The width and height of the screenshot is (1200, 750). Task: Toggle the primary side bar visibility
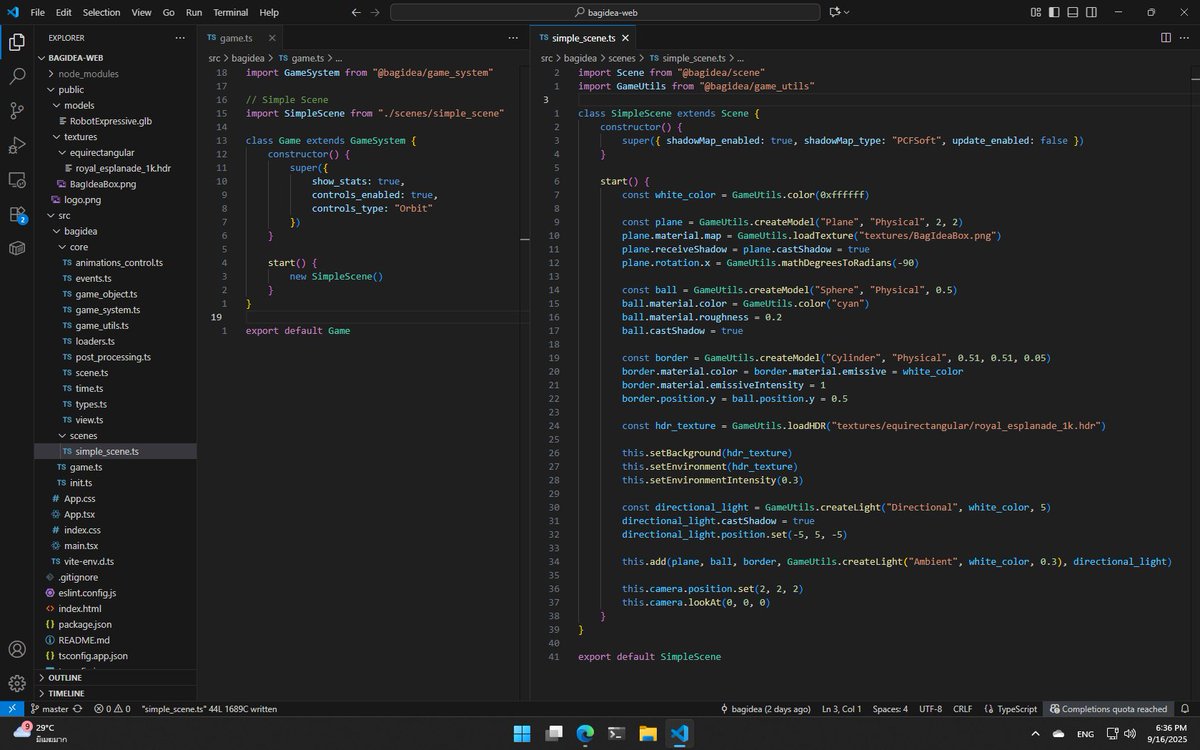1054,12
